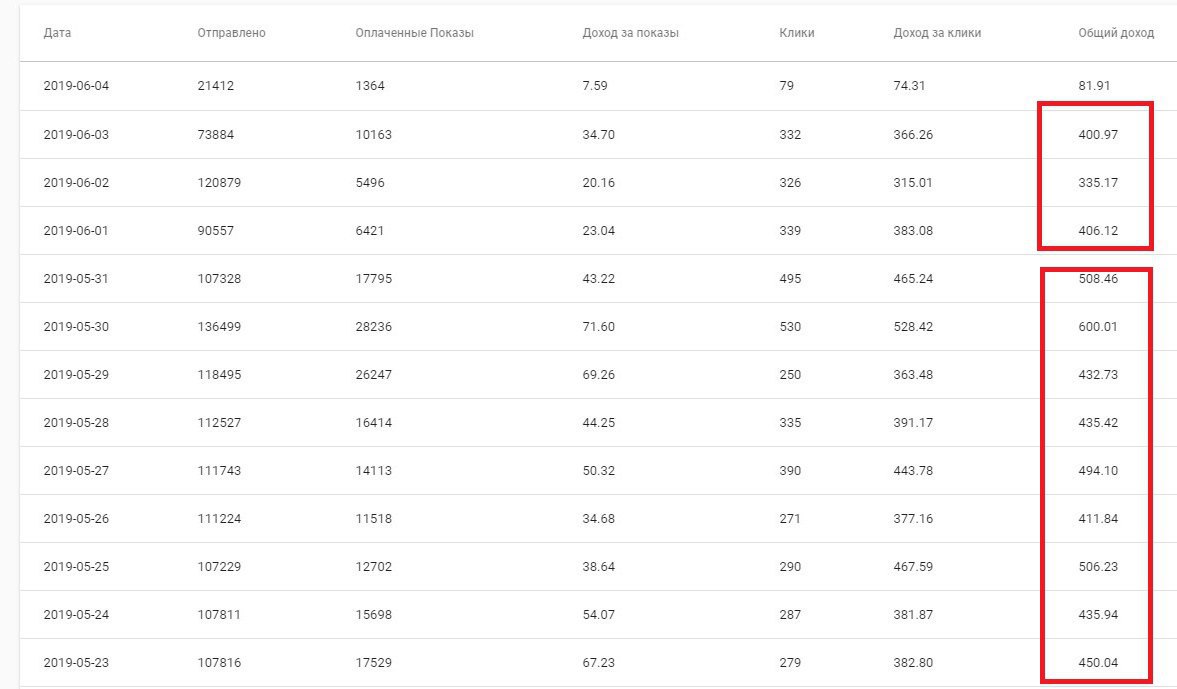Viewport: 1177px width, 689px height.
Task: Click the Доход за клики header
Action: [937, 33]
